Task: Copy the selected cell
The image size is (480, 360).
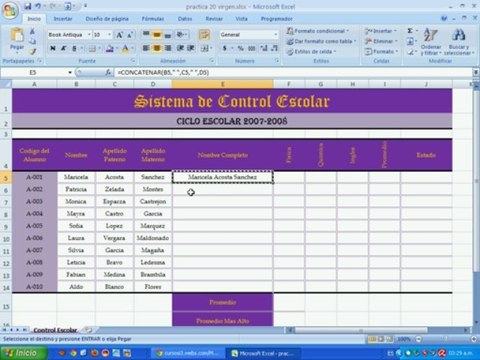Action: coord(32,41)
